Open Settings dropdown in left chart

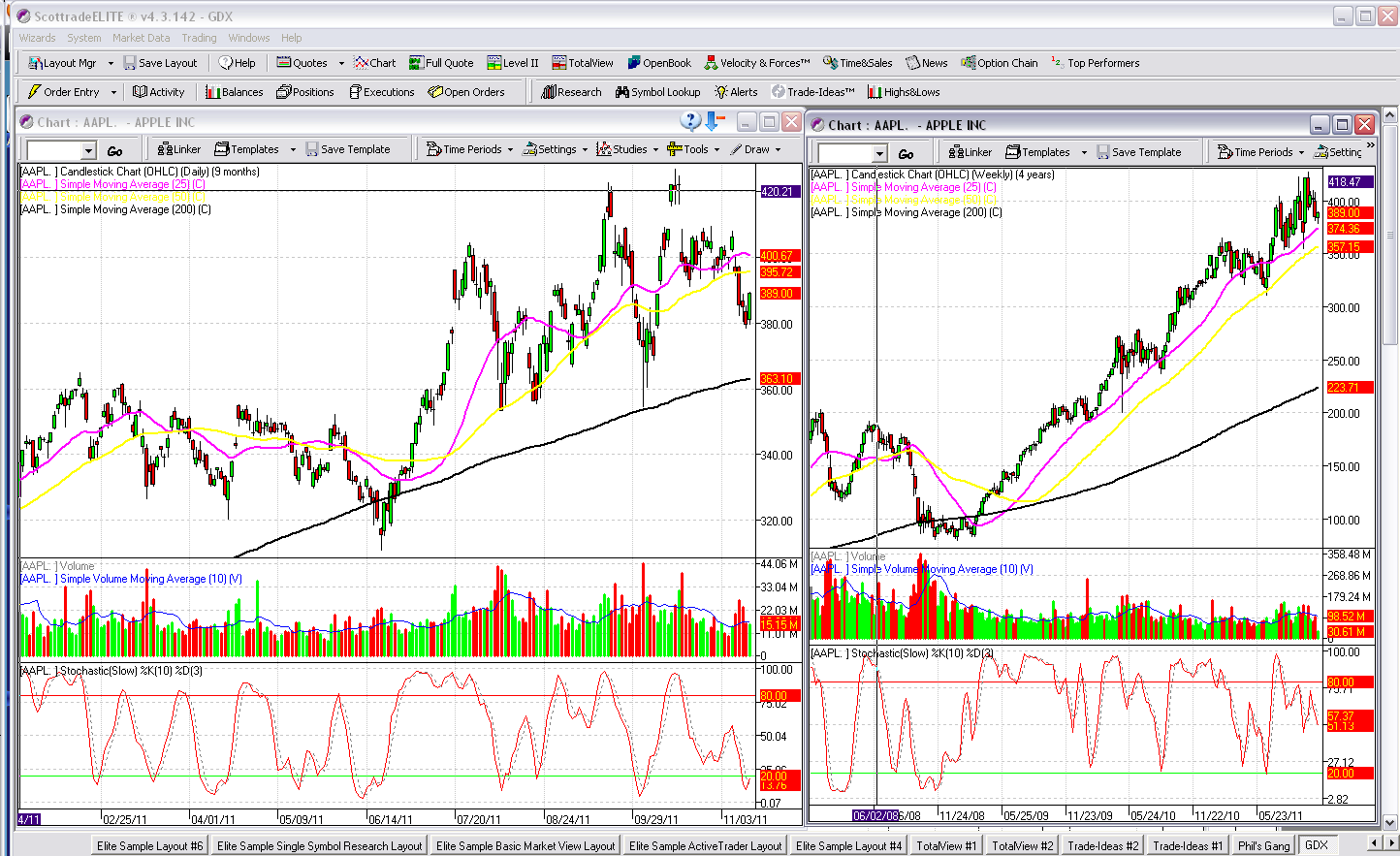(x=585, y=149)
